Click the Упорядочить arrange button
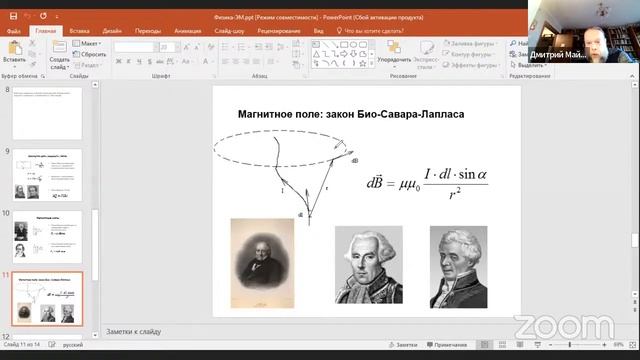 (394, 53)
